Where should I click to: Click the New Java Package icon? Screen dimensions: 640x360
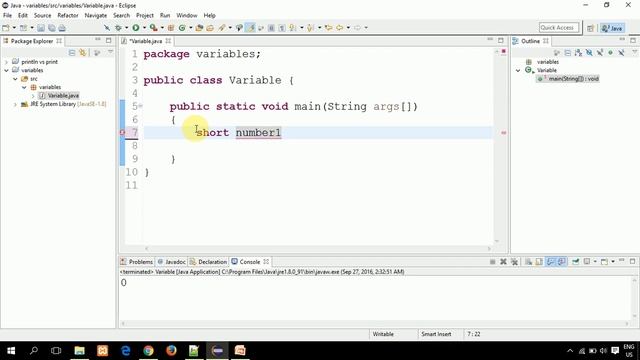(171, 28)
